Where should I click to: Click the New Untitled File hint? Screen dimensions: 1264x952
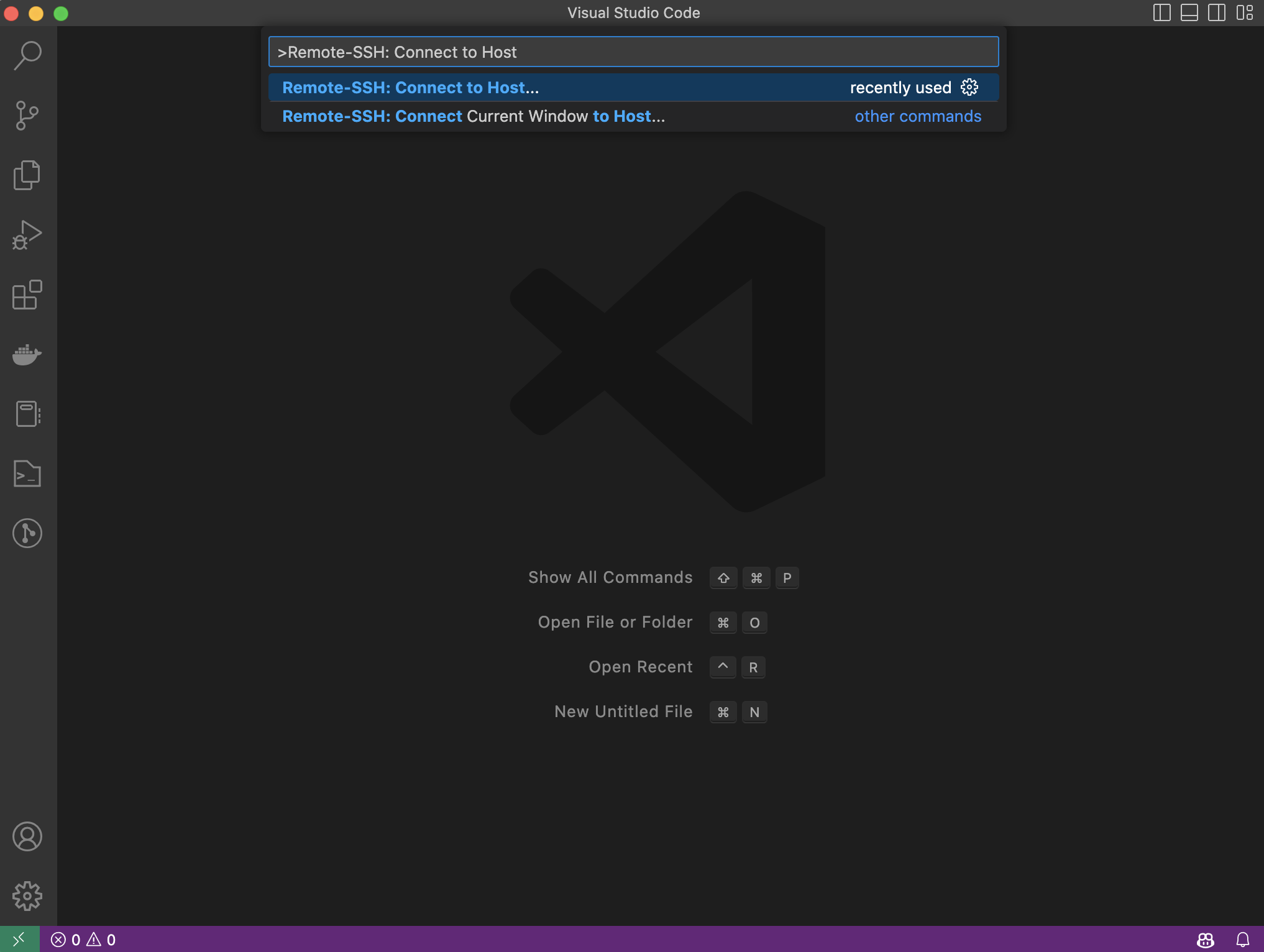click(661, 712)
